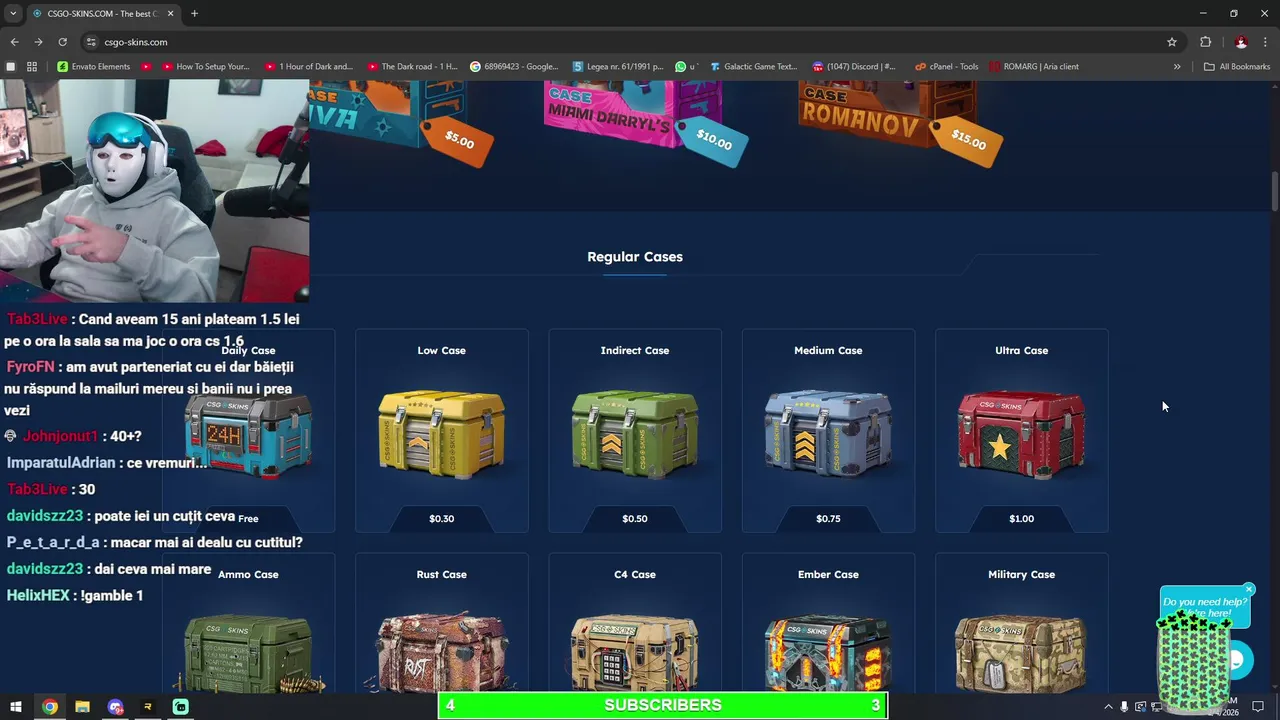Open the Windows notifications icon
This screenshot has width=1280, height=720.
pos(1259,706)
